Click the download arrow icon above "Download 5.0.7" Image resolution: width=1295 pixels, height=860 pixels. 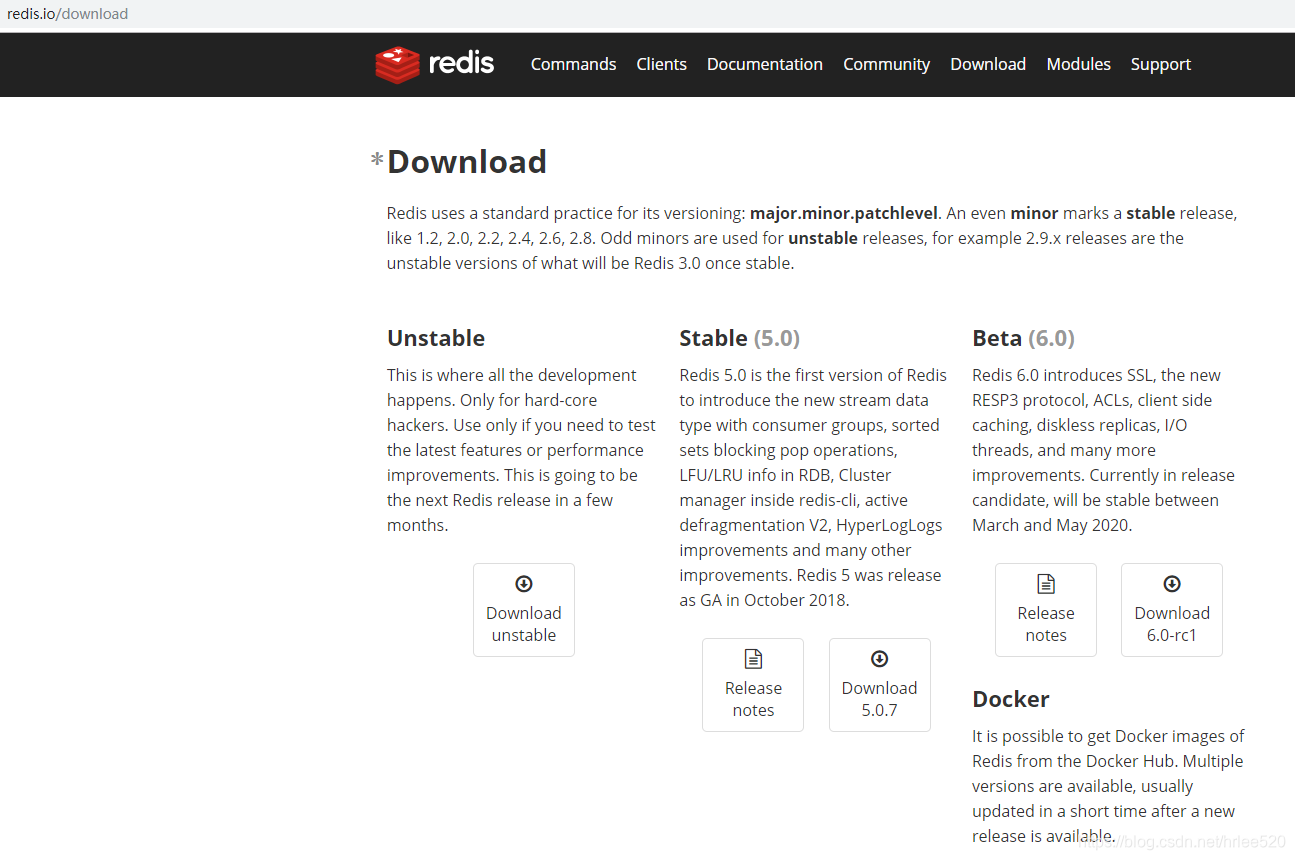click(x=880, y=659)
